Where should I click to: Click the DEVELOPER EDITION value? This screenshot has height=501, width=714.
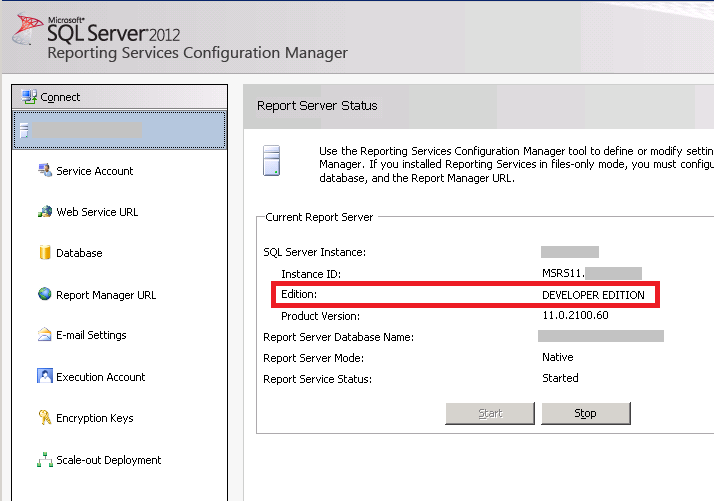(593, 295)
